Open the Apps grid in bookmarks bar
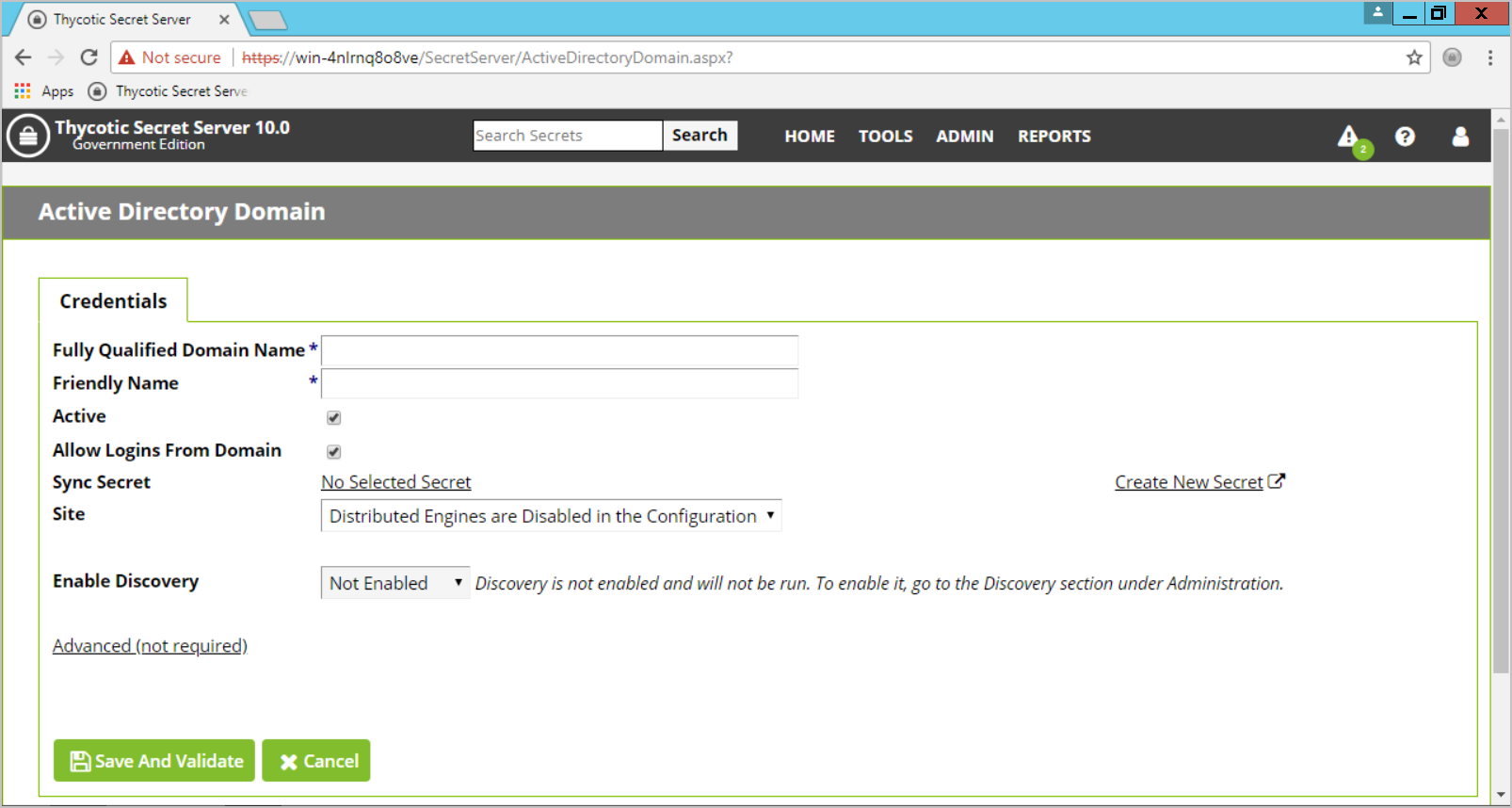 point(23,91)
